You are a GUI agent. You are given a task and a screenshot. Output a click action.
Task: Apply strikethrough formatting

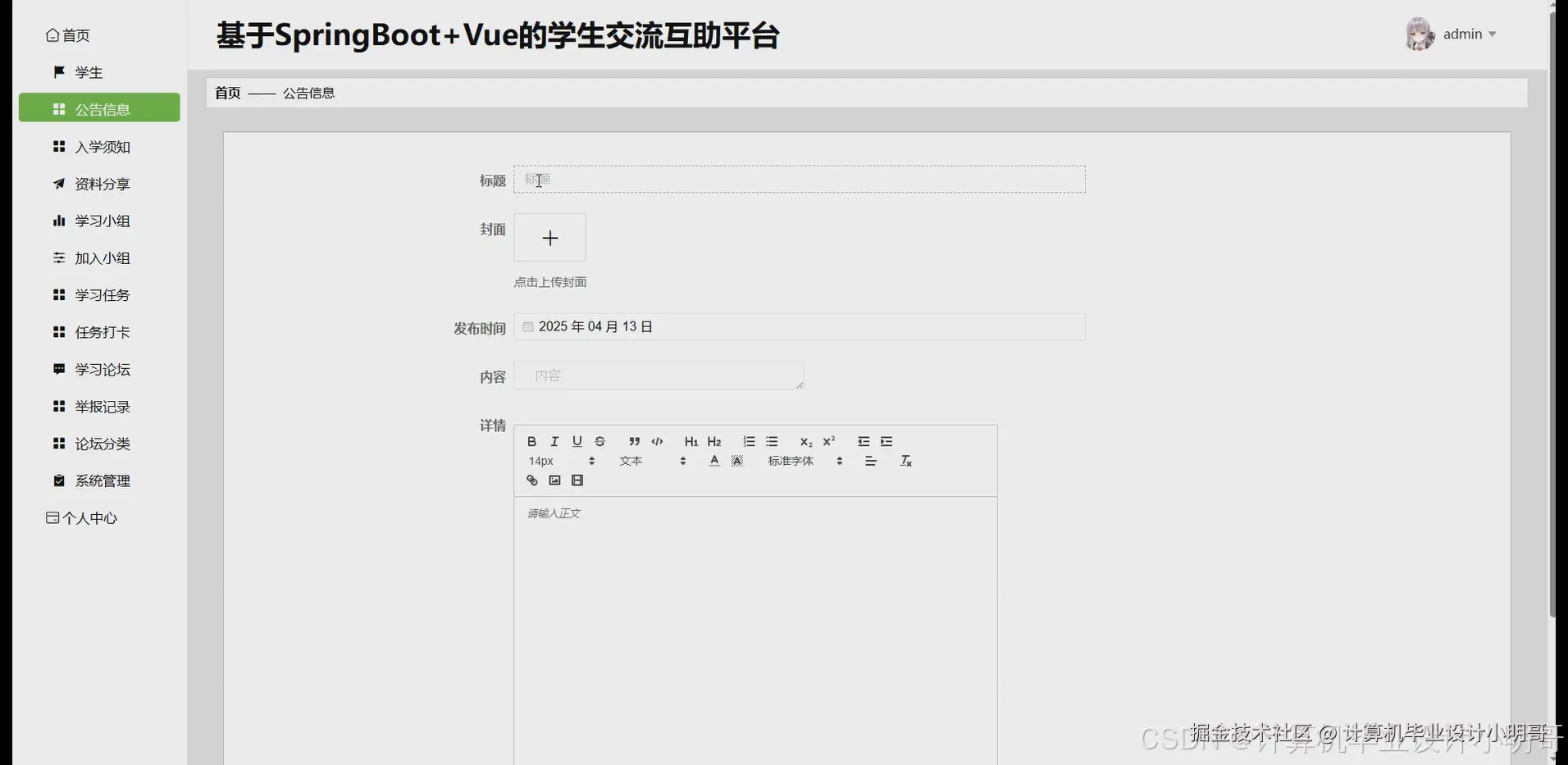click(x=599, y=441)
